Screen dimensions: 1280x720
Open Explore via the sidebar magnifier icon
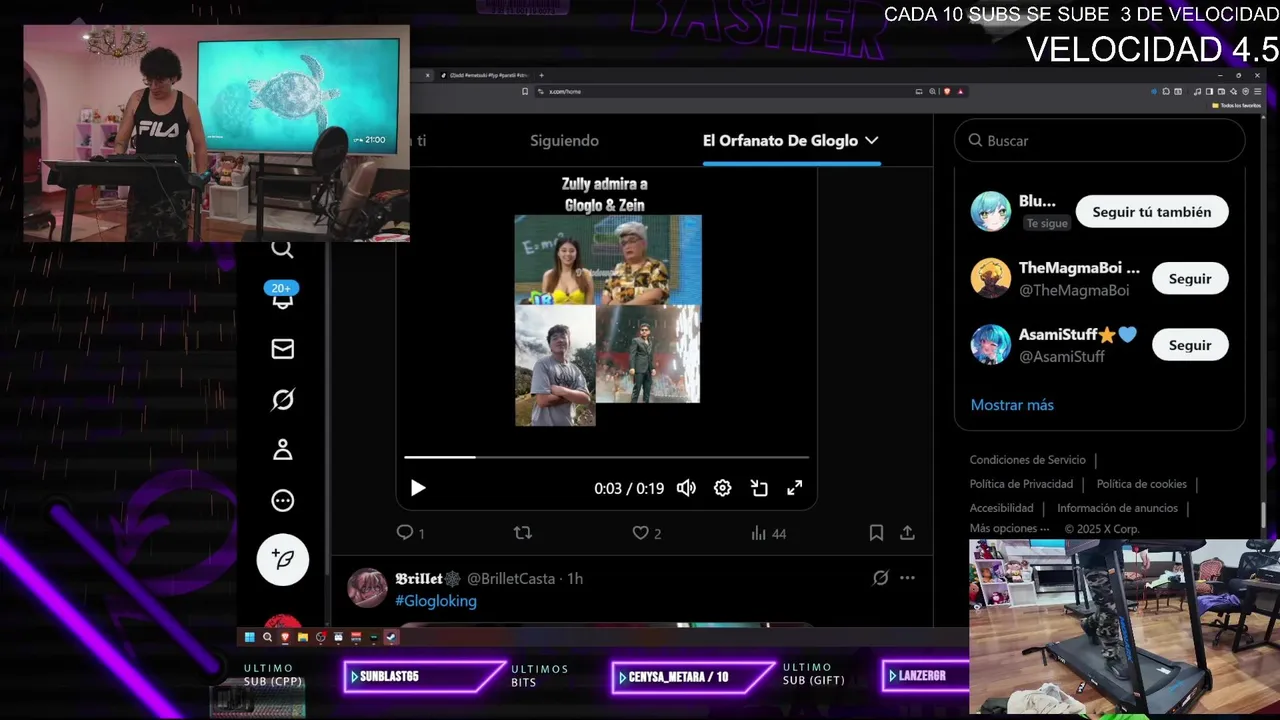coord(283,249)
